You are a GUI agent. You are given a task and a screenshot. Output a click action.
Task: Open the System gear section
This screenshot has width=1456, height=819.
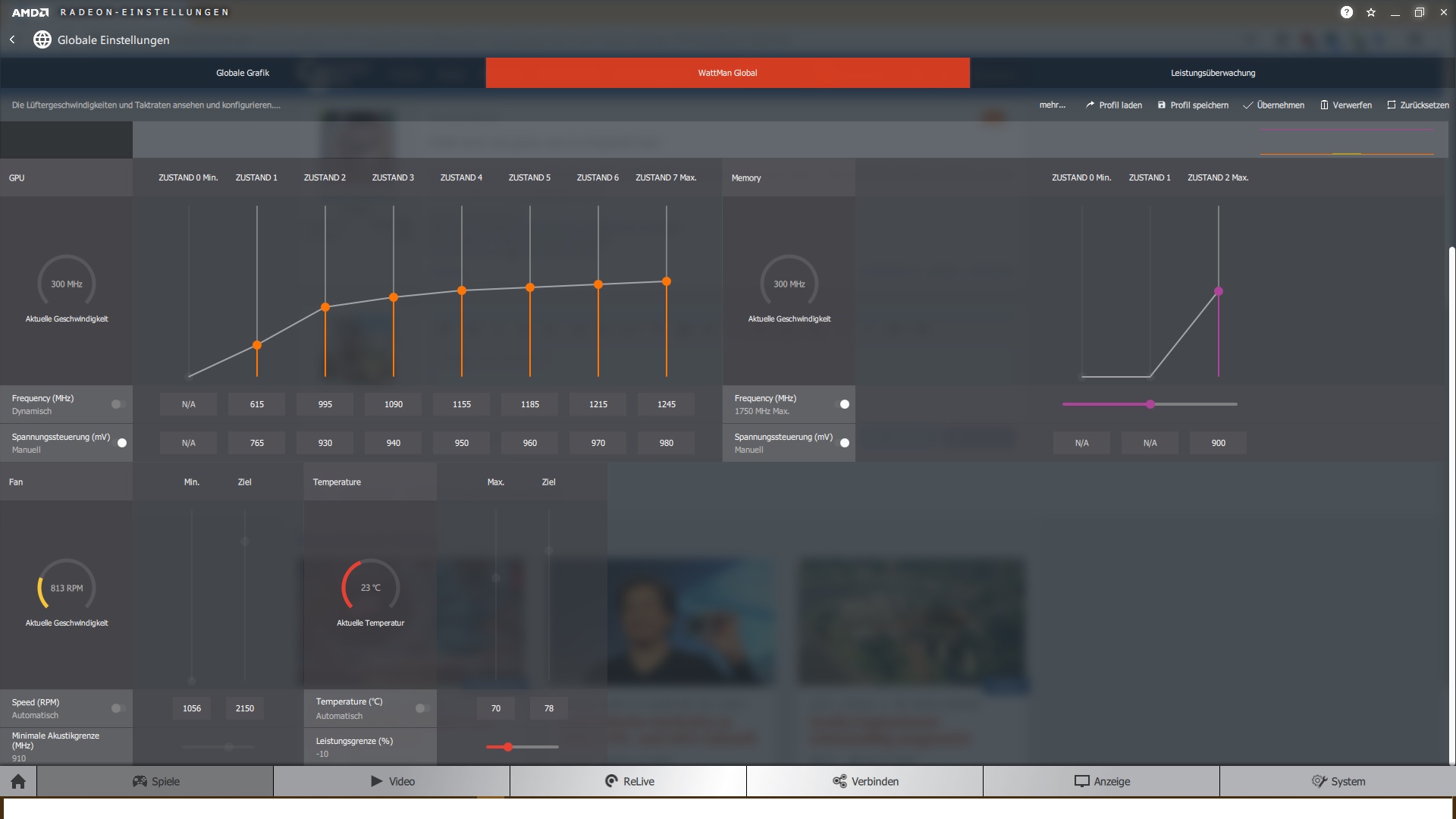point(1338,781)
